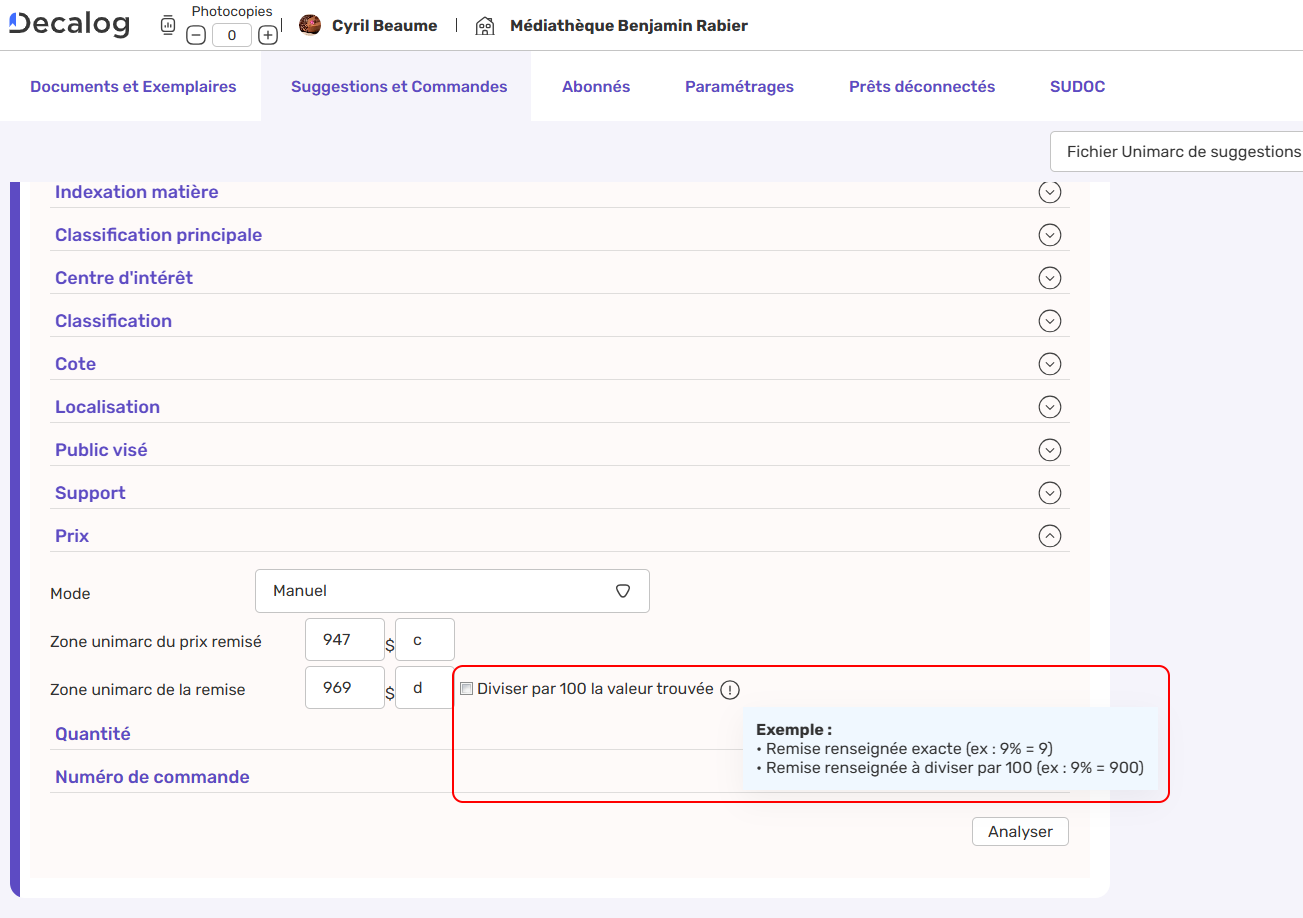Open the Paramétrages tab
Viewport: 1303px width, 918px height.
click(x=739, y=87)
